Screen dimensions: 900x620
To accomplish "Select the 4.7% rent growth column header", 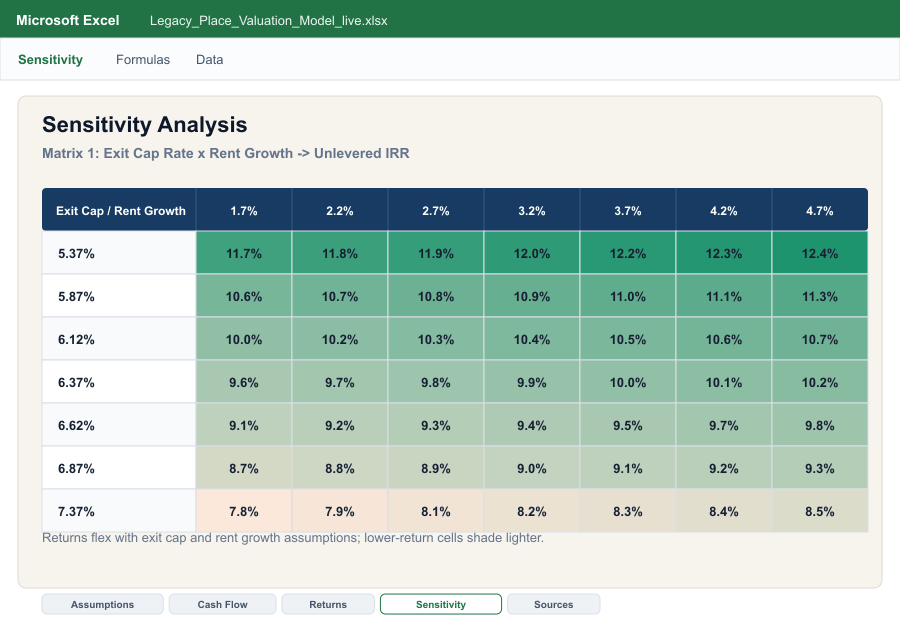I will (820, 210).
